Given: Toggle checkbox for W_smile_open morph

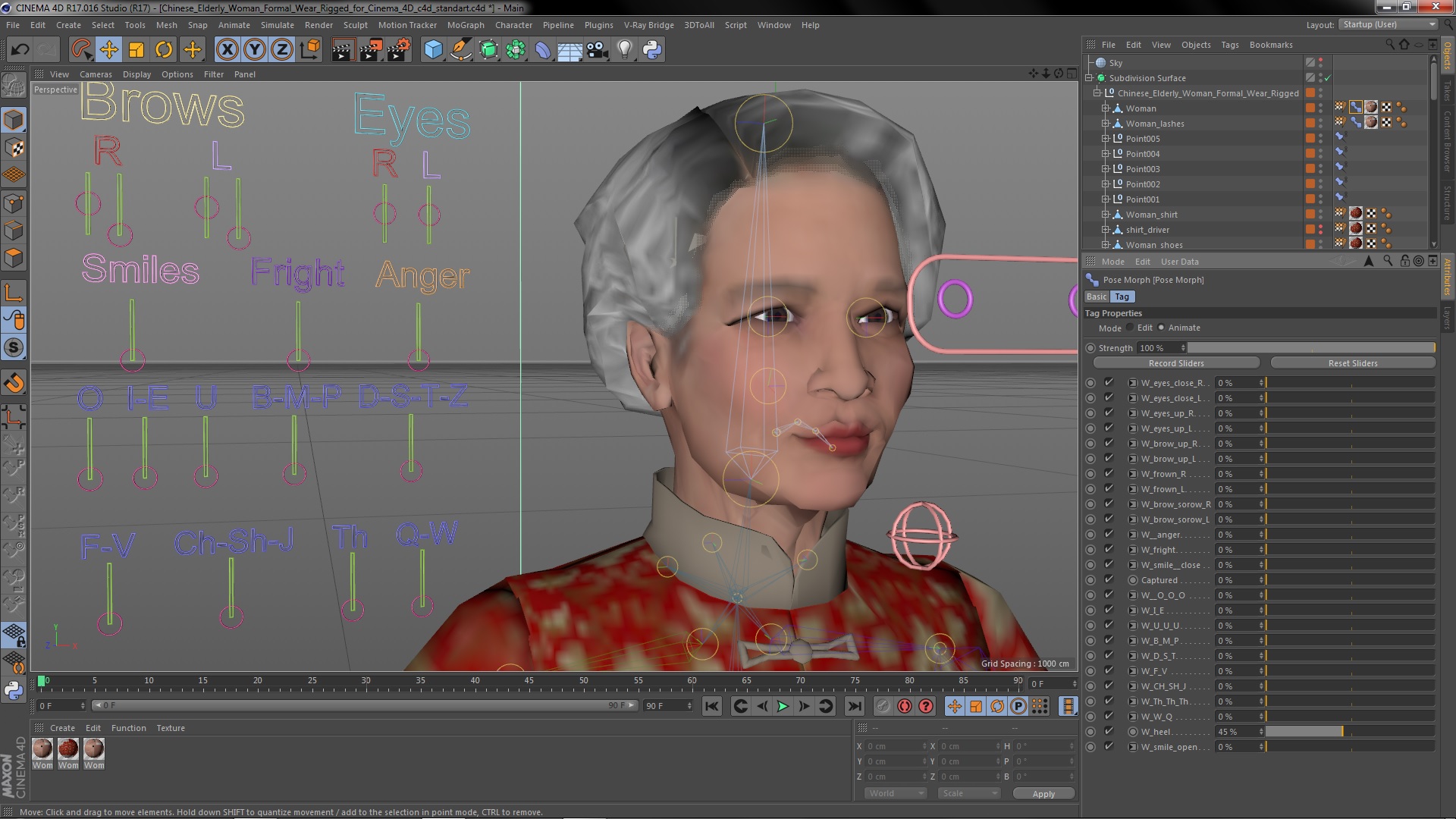Looking at the screenshot, I should click(1109, 746).
